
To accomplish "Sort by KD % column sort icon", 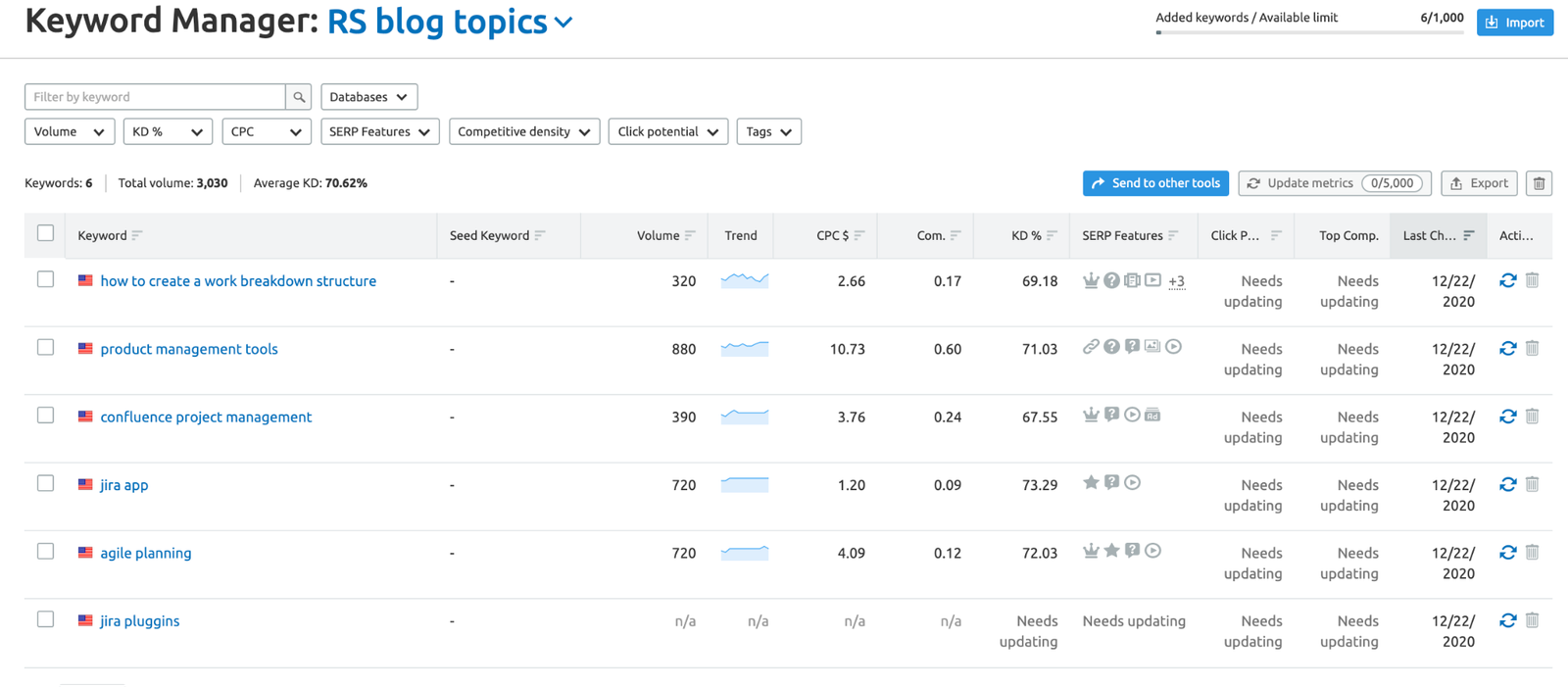I will 1052,235.
